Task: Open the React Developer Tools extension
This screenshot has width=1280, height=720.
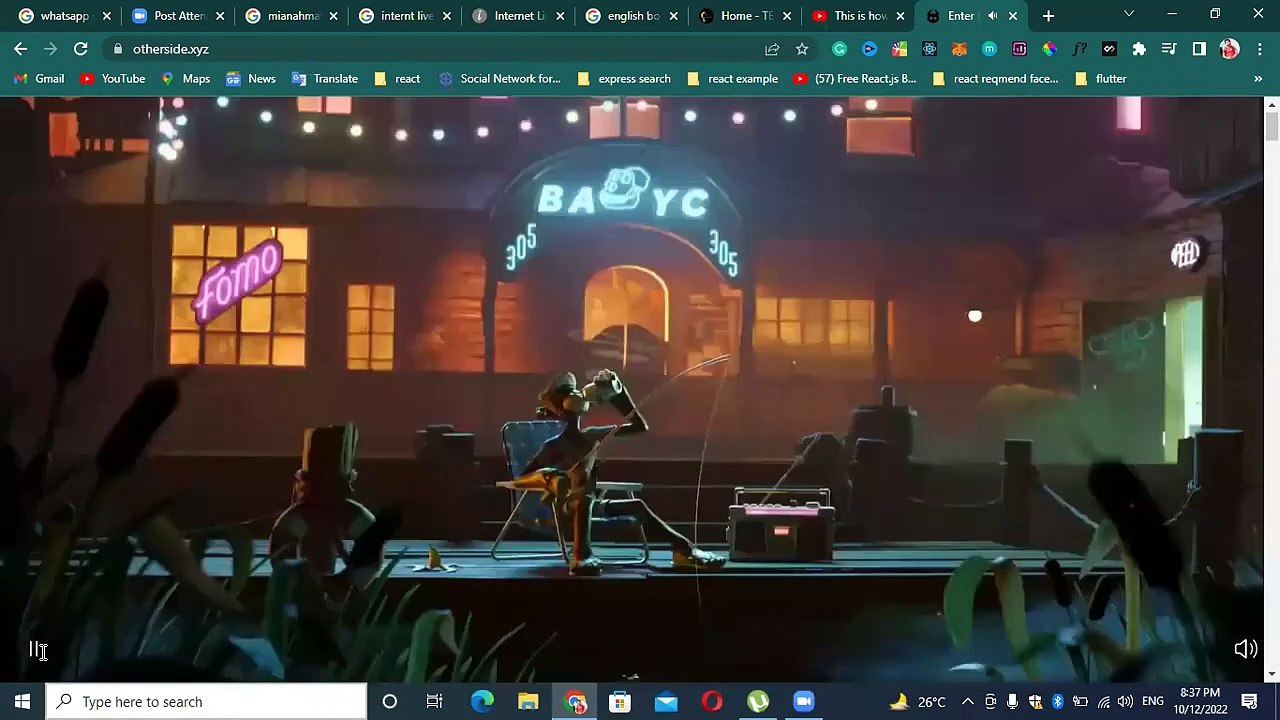Action: [929, 49]
